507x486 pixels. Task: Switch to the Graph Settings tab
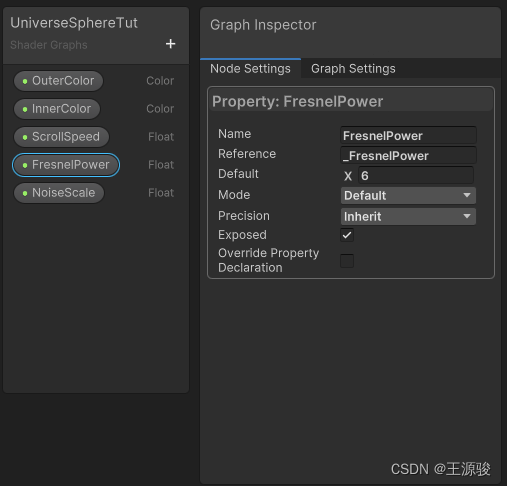[x=353, y=69]
